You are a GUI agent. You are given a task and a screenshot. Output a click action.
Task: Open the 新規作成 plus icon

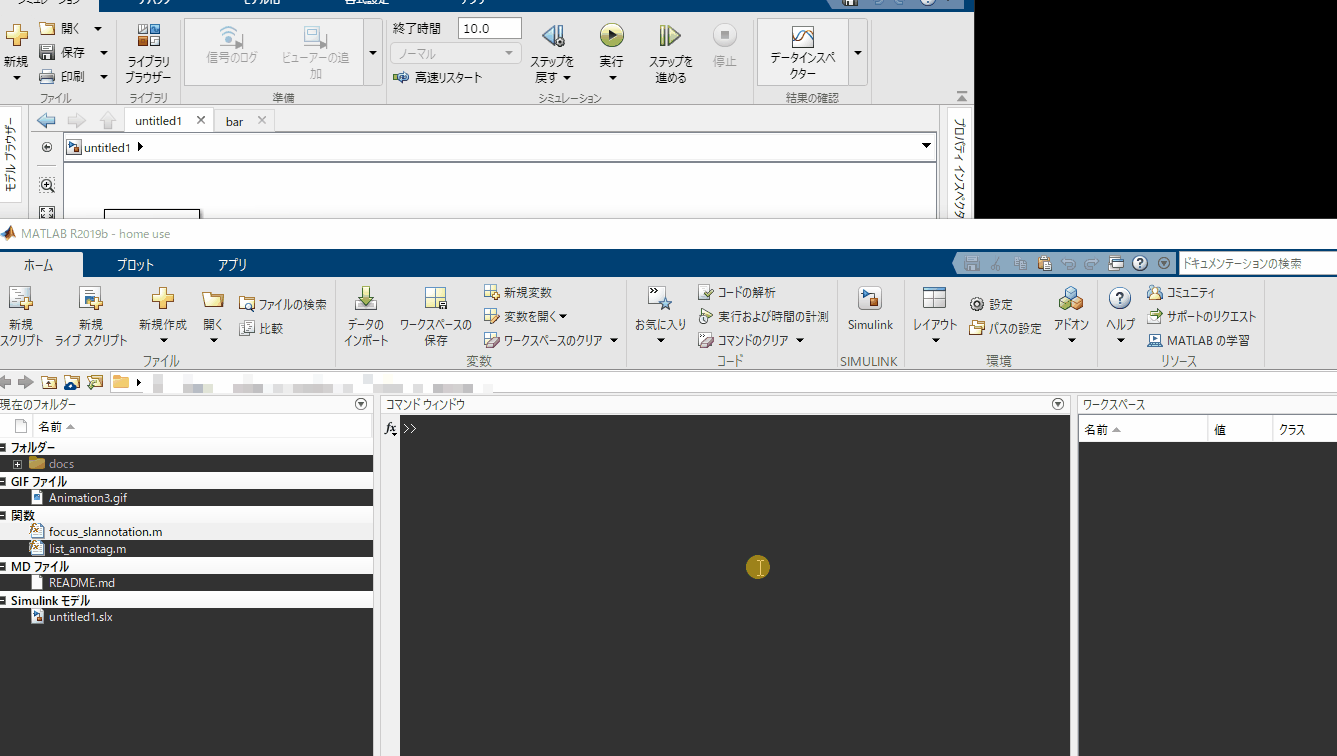pos(162,298)
